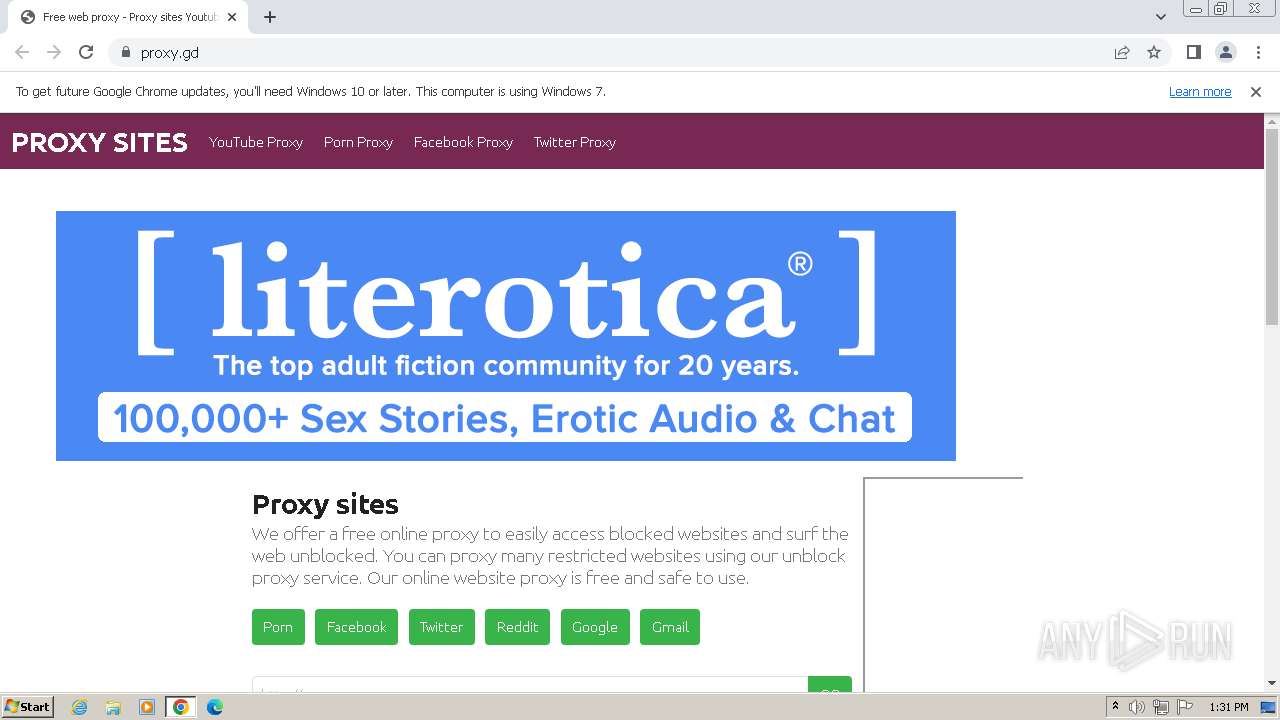This screenshot has width=1280, height=720.
Task: Bookmark this page with the star
Action: click(x=1154, y=52)
